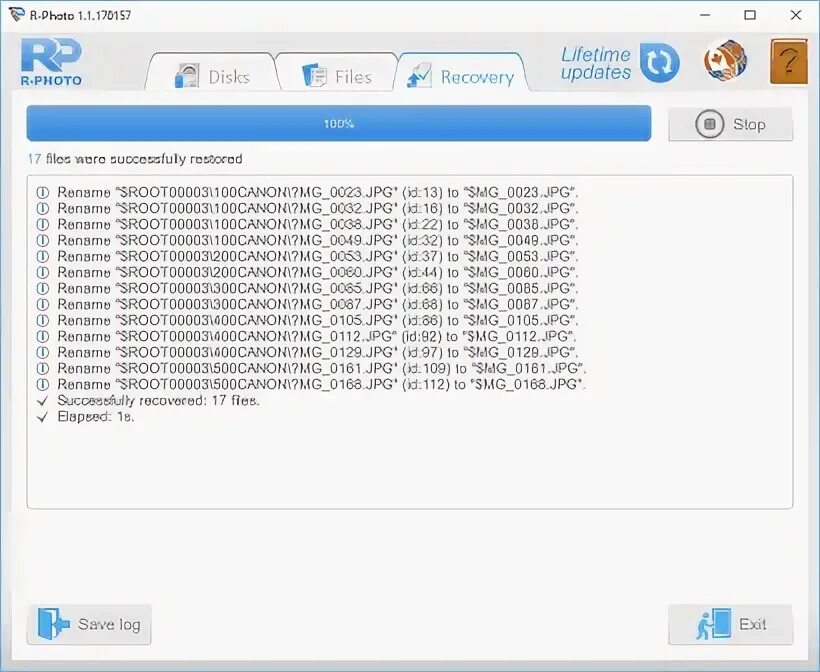Click the info icon beside IMG_0168.JPG entry
The height and width of the screenshot is (672, 820).
coord(42,384)
